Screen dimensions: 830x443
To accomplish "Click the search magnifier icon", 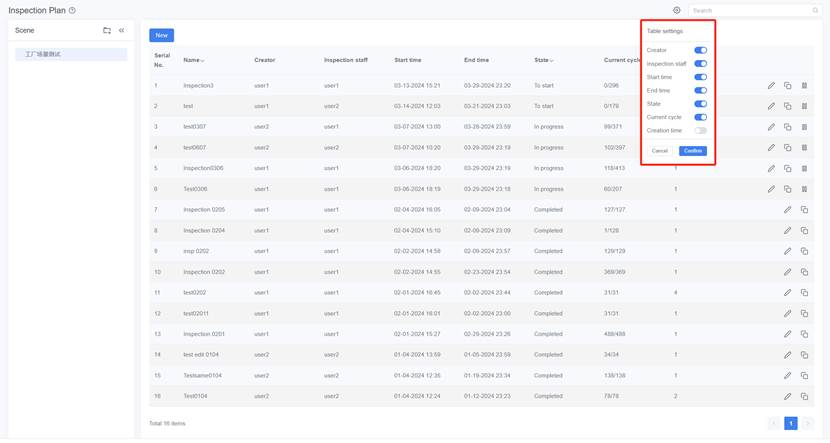I will tap(815, 10).
